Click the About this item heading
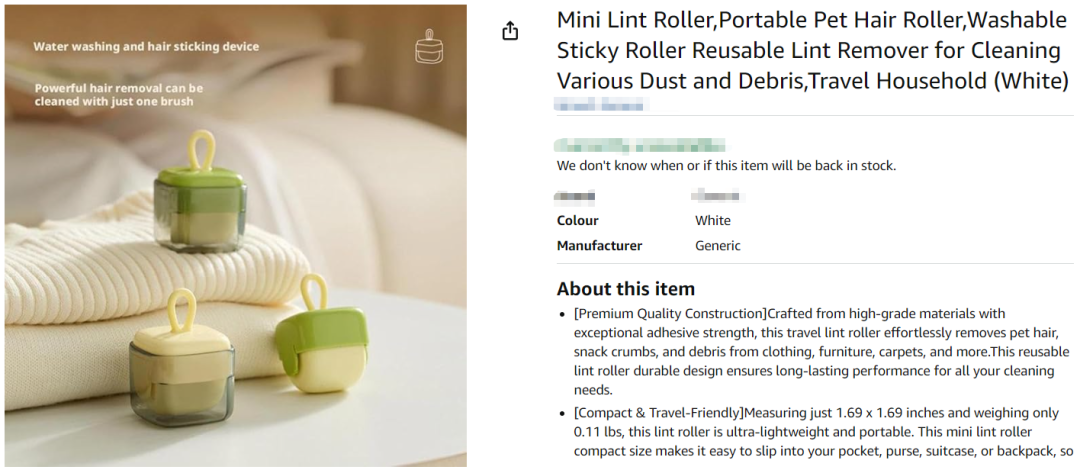 click(x=626, y=289)
